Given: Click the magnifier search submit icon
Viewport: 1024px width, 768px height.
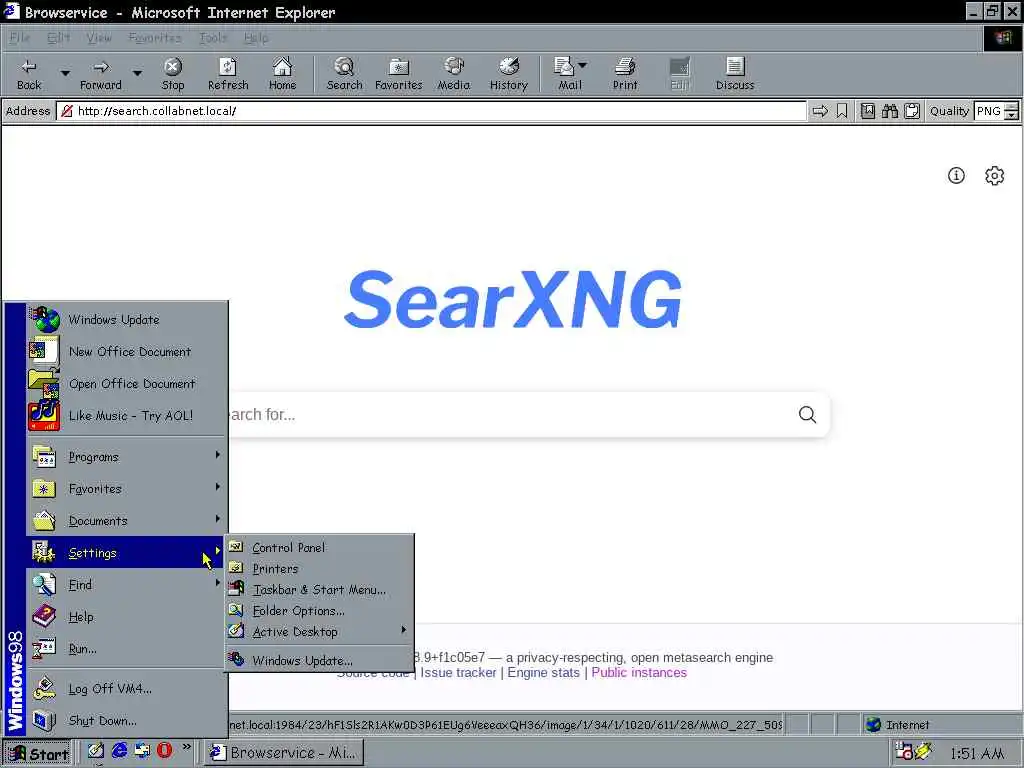Looking at the screenshot, I should point(807,415).
